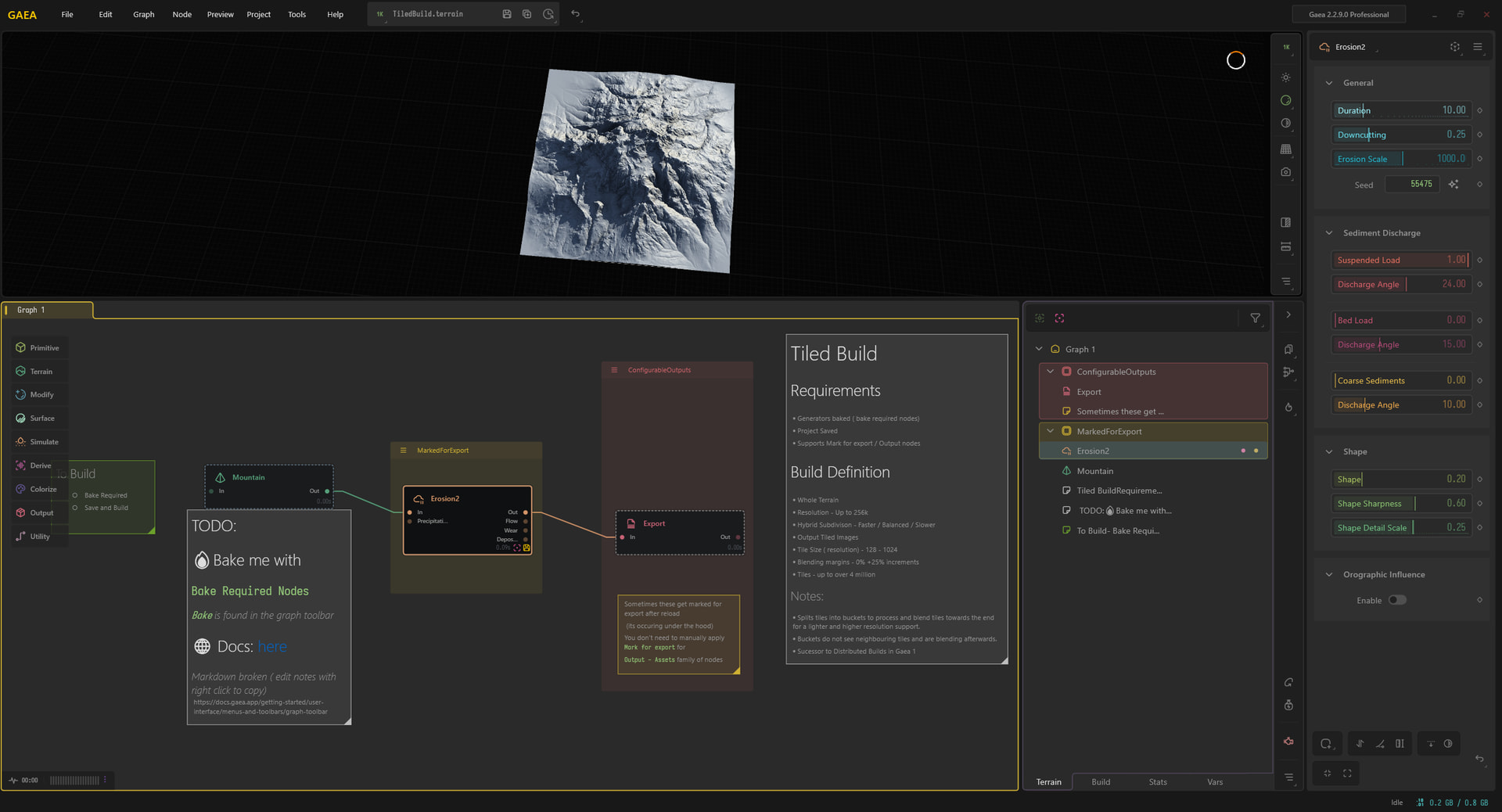Click the camera icon beside viewport
1502x812 pixels.
(1286, 172)
